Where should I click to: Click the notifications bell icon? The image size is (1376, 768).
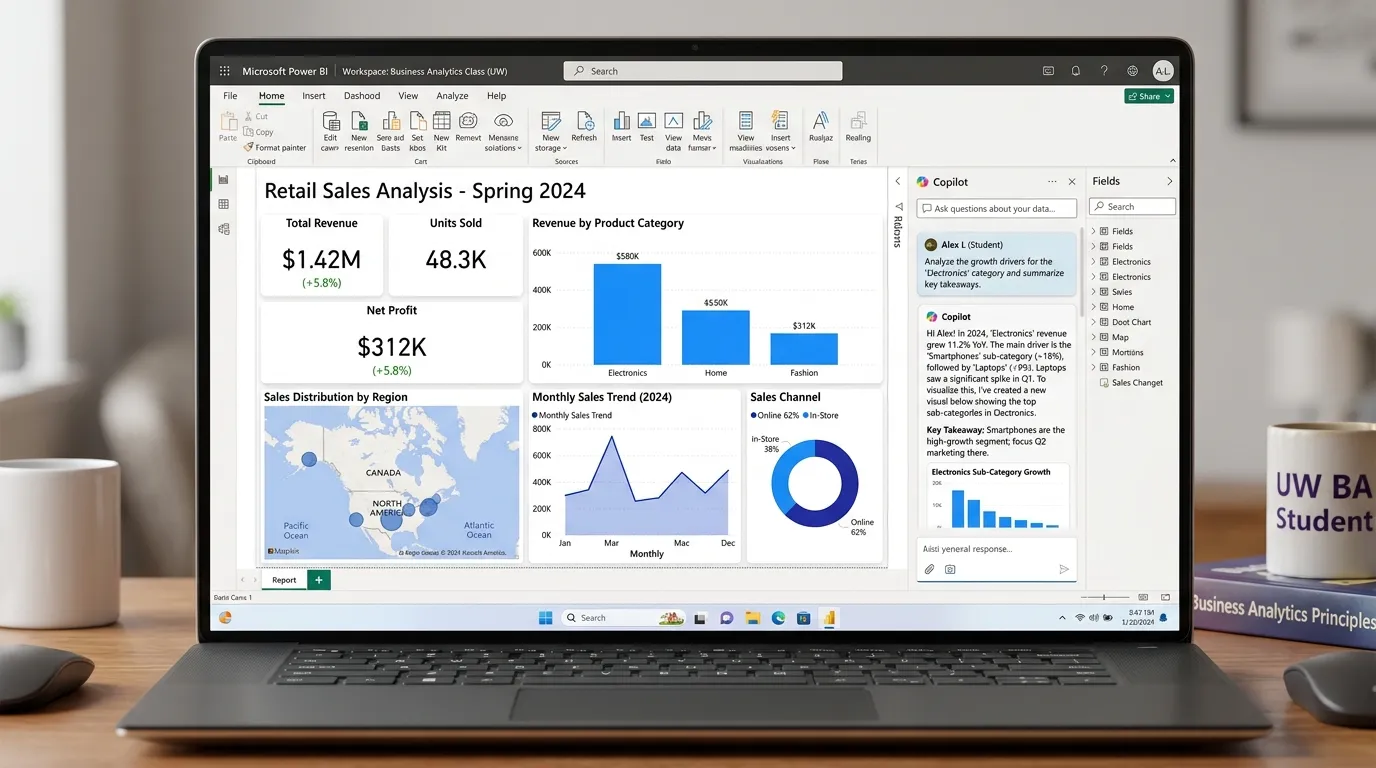tap(1076, 71)
